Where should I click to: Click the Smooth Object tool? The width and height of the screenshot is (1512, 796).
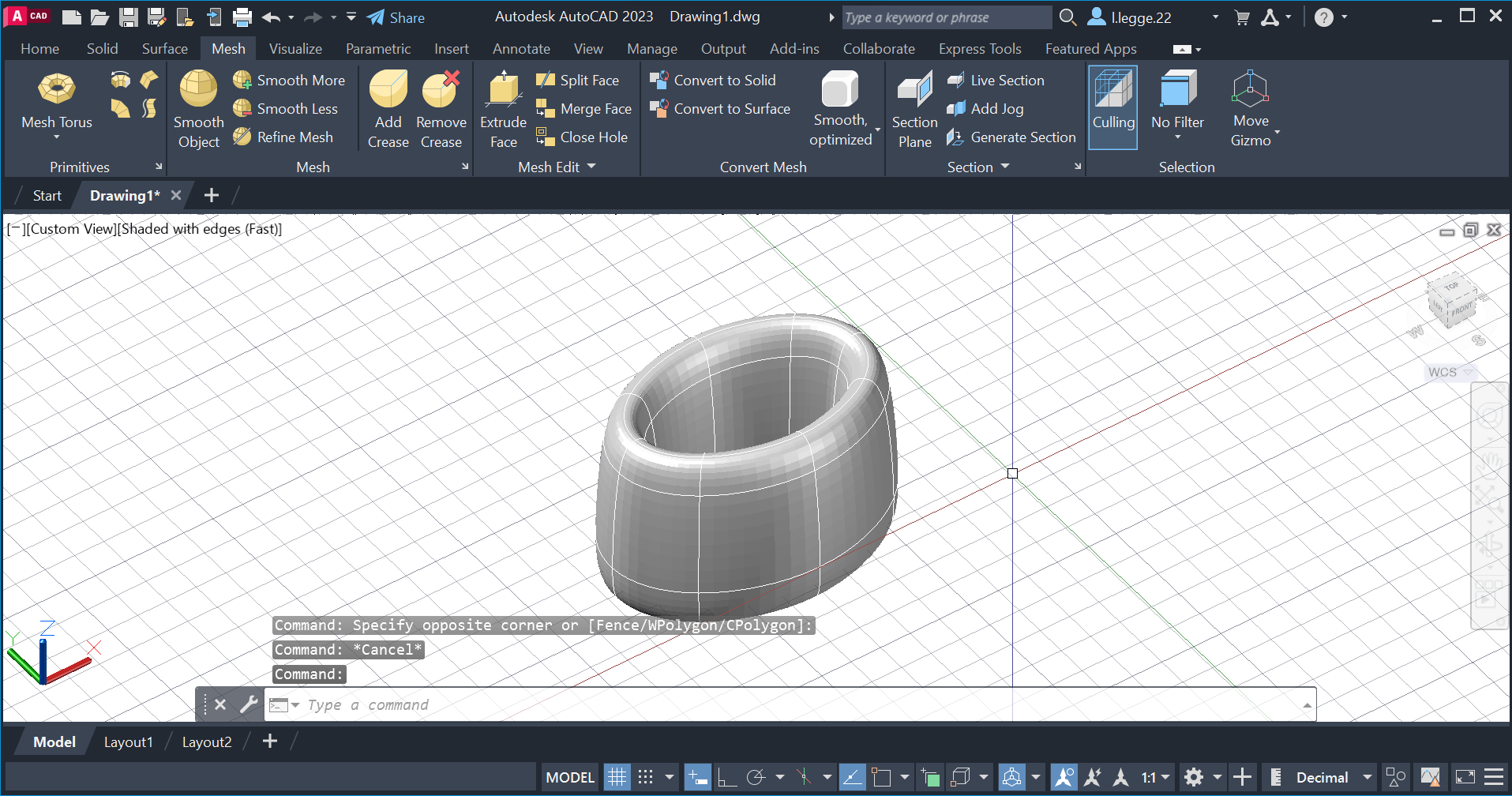(198, 109)
